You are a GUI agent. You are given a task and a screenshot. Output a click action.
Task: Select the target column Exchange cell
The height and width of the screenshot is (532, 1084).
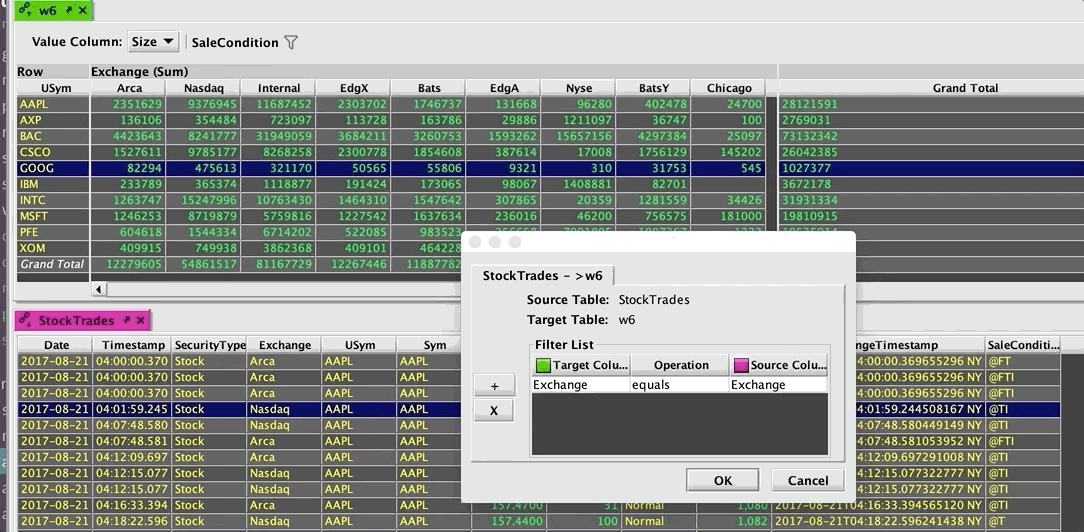click(x=580, y=384)
